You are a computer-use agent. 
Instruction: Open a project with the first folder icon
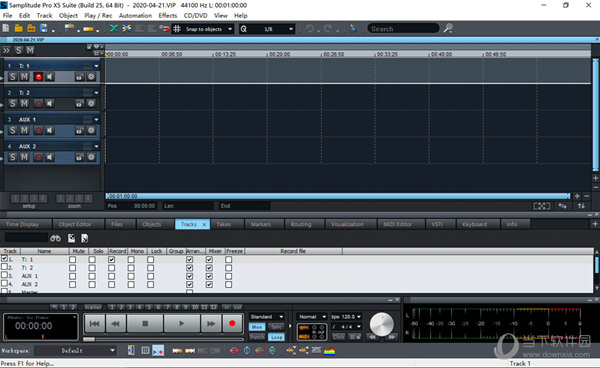coord(18,28)
